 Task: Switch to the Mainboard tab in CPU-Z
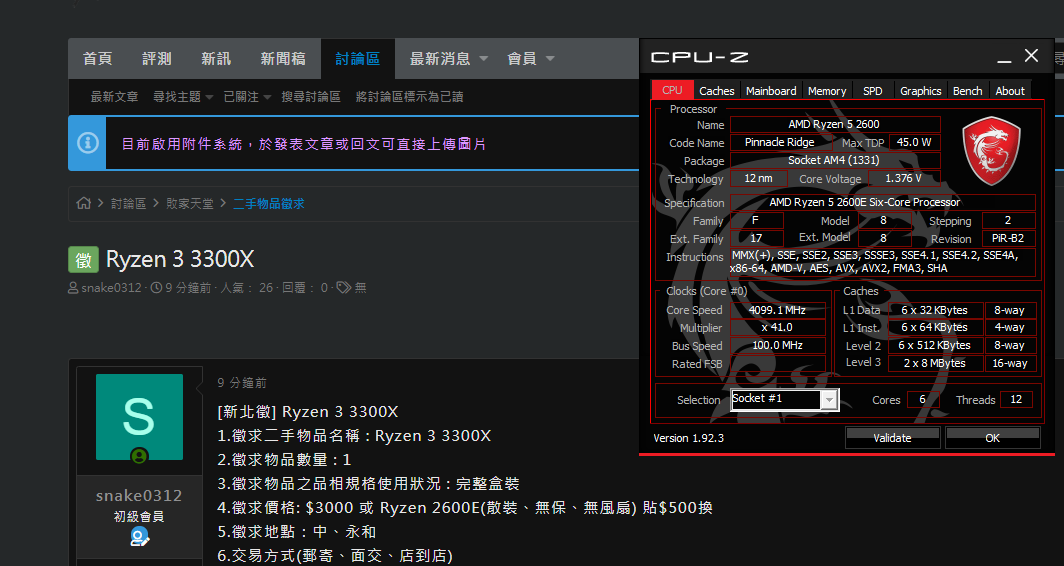pos(771,91)
